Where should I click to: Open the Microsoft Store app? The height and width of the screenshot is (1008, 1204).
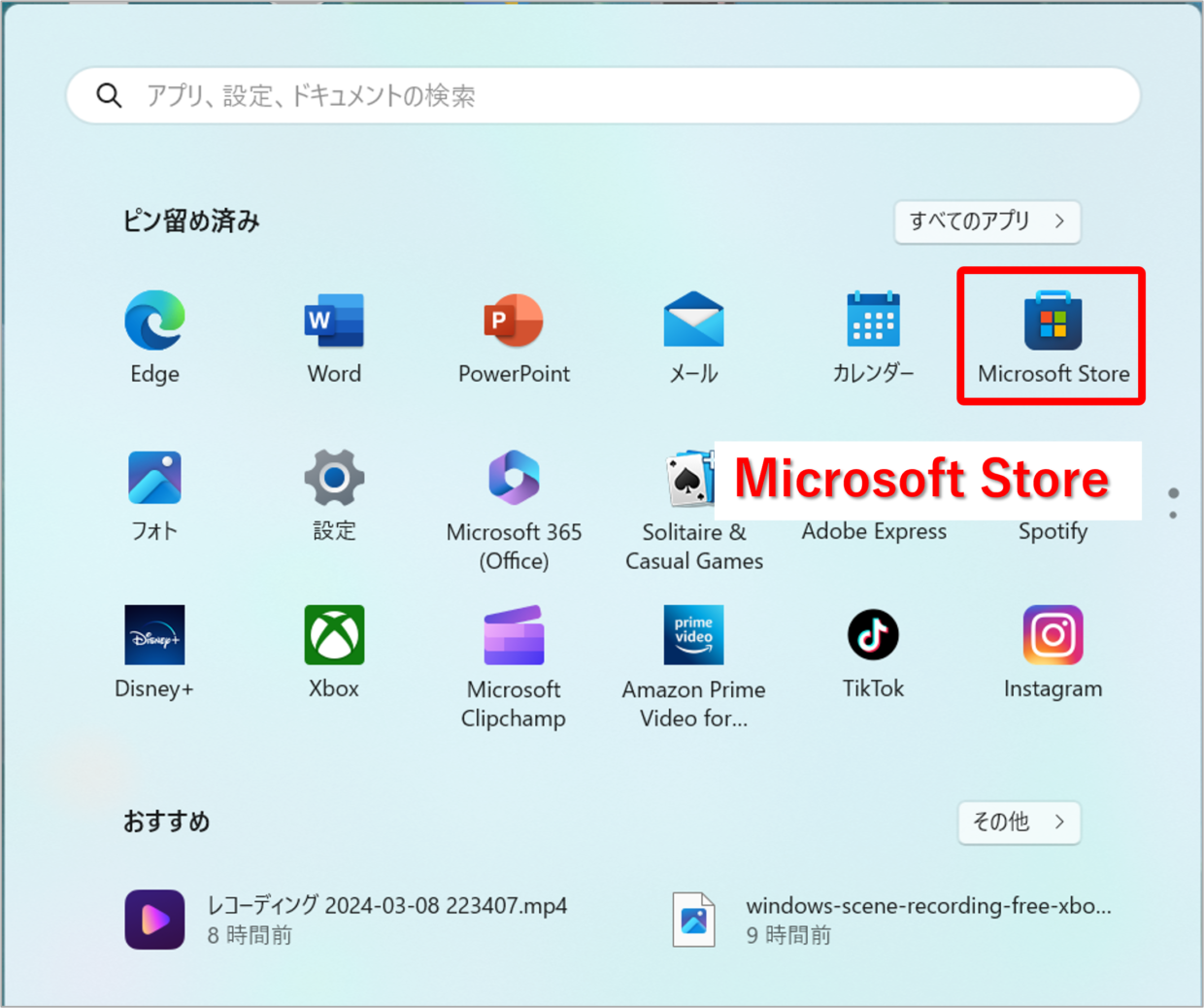coord(1053,336)
